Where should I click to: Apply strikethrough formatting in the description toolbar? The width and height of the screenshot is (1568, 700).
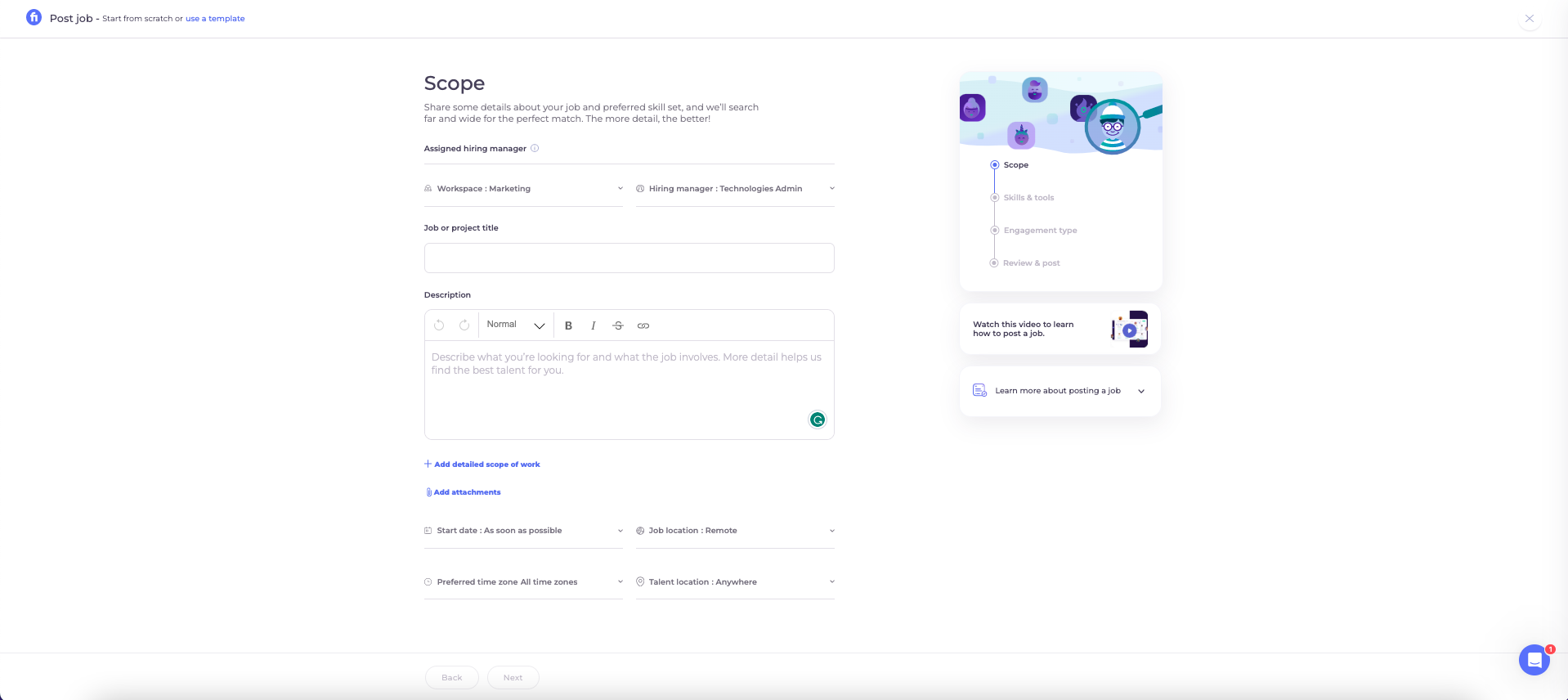618,325
